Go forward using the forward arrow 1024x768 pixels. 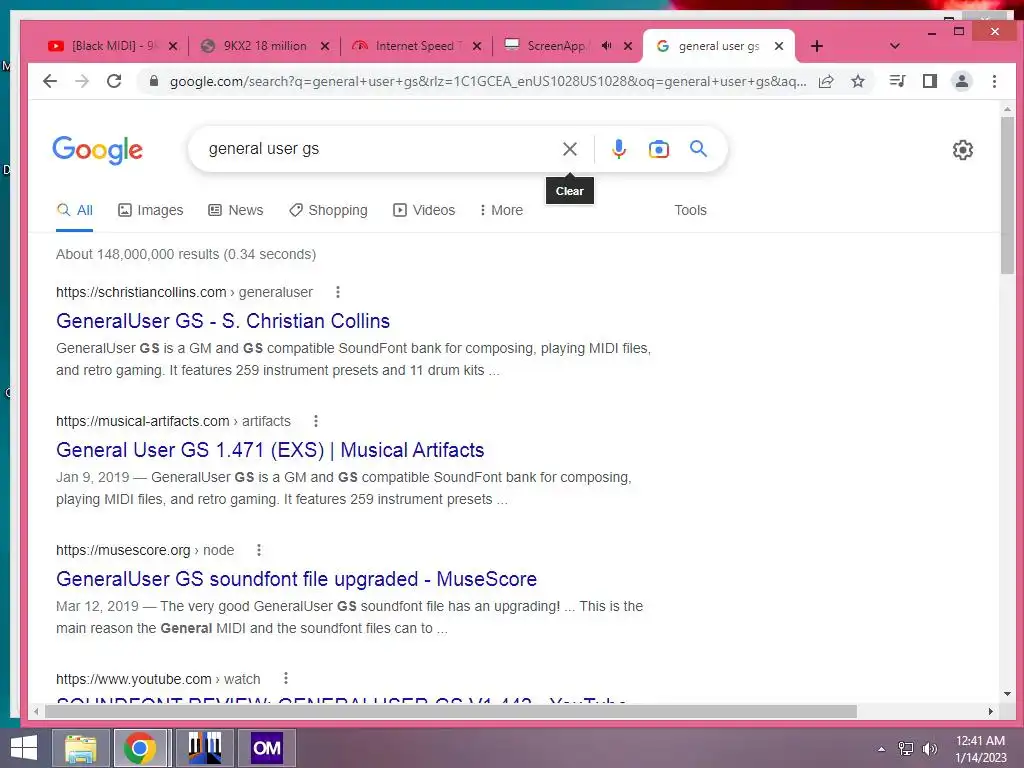(82, 81)
